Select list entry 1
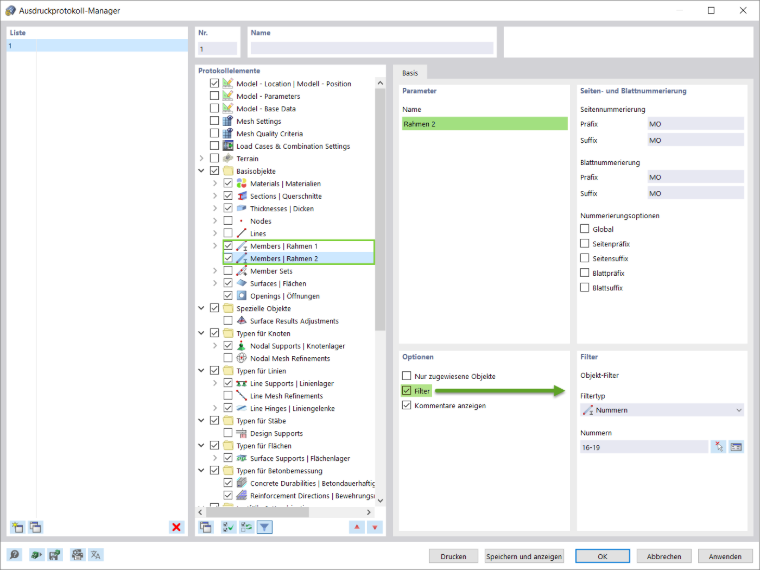This screenshot has width=760, height=570. click(x=97, y=46)
